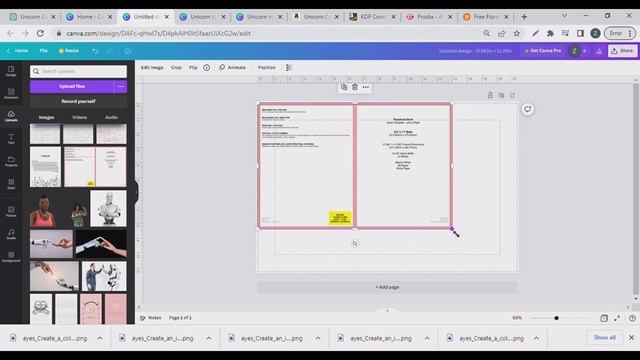Open the Photos panel in sidebar
Screen dimensions: 640x360
click(x=11, y=211)
